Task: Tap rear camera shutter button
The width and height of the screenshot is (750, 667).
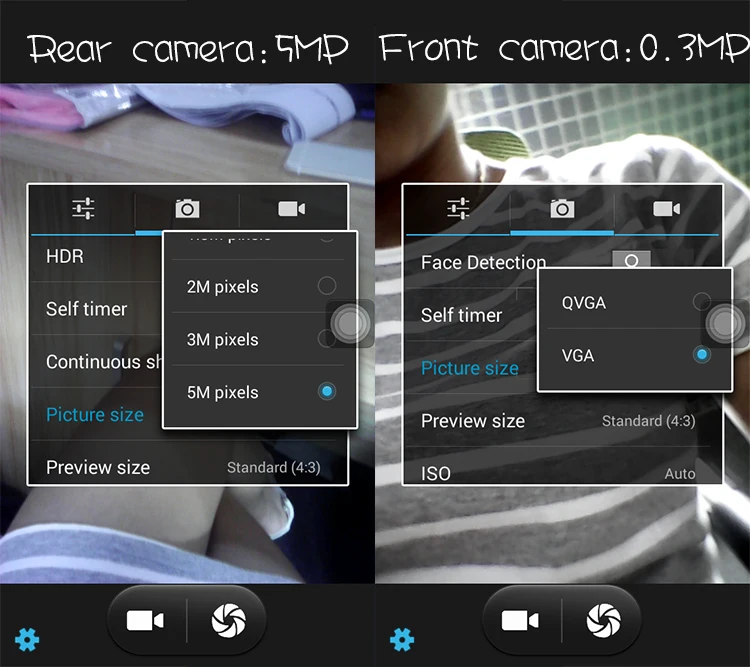Action: (229, 621)
